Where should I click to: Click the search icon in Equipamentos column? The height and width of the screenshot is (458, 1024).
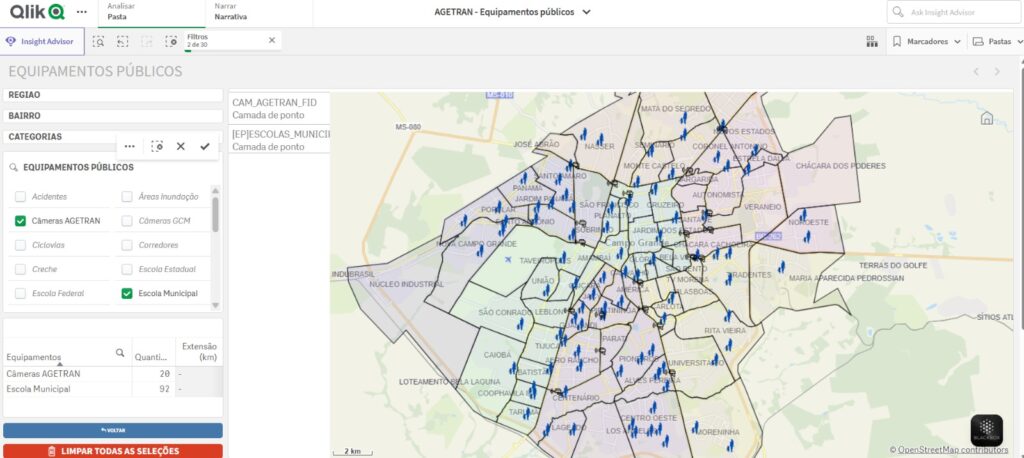pyautogui.click(x=120, y=353)
